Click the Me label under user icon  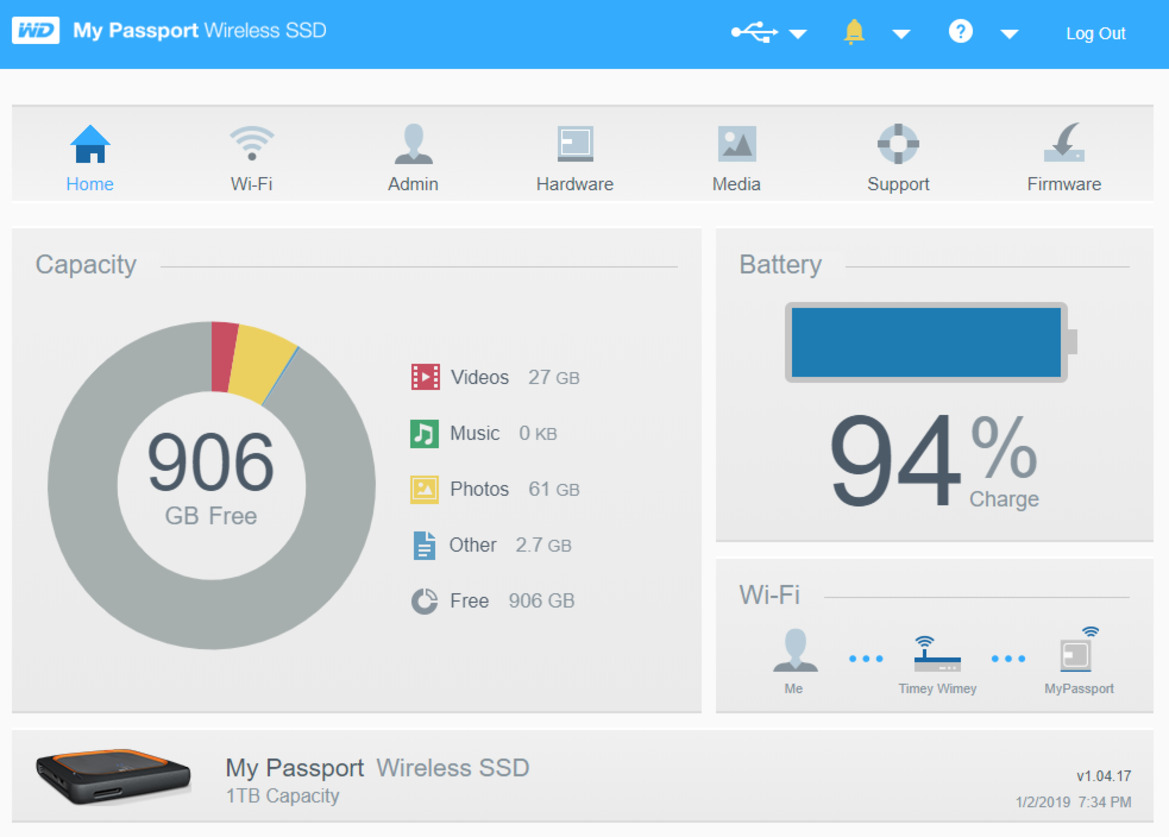click(793, 689)
